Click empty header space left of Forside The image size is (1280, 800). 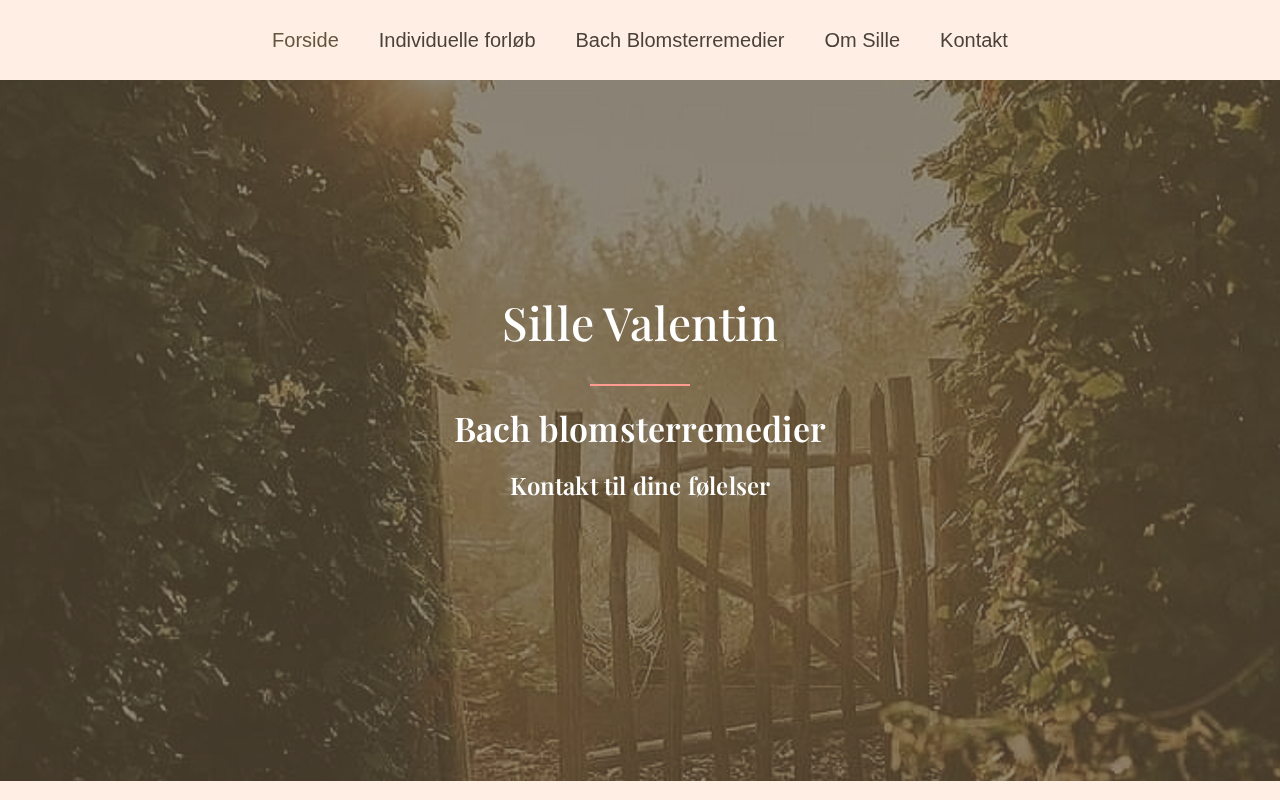pyautogui.click(x=130, y=40)
